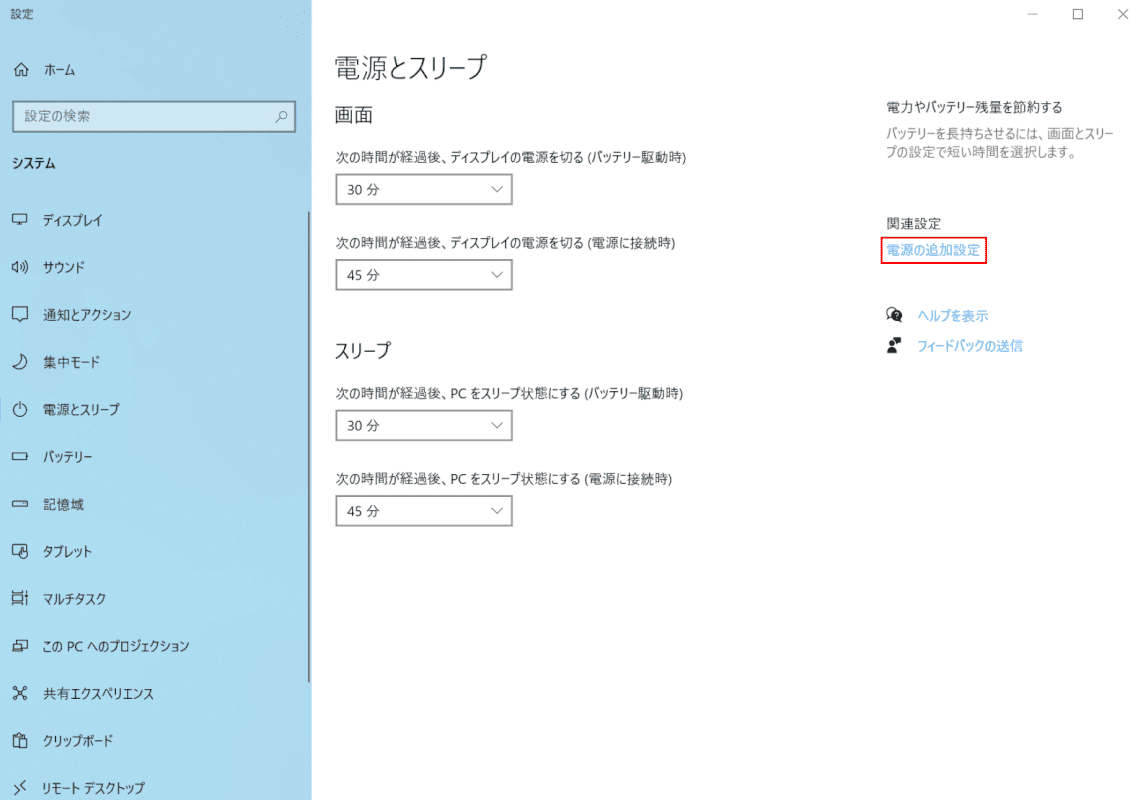Open 電源の追加設定 link

[x=933, y=250]
